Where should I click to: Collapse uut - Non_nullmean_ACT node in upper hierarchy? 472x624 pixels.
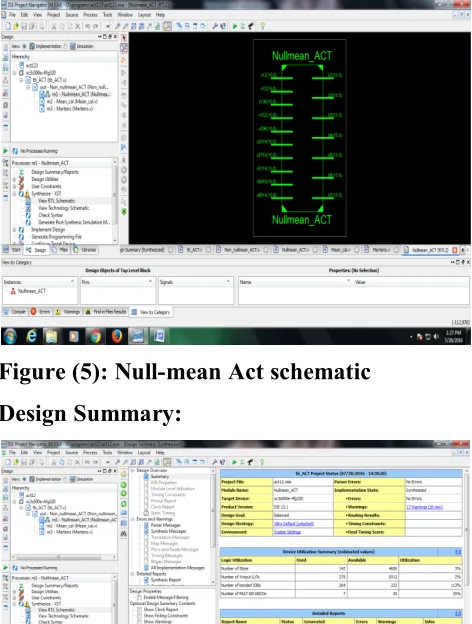[x=28, y=87]
